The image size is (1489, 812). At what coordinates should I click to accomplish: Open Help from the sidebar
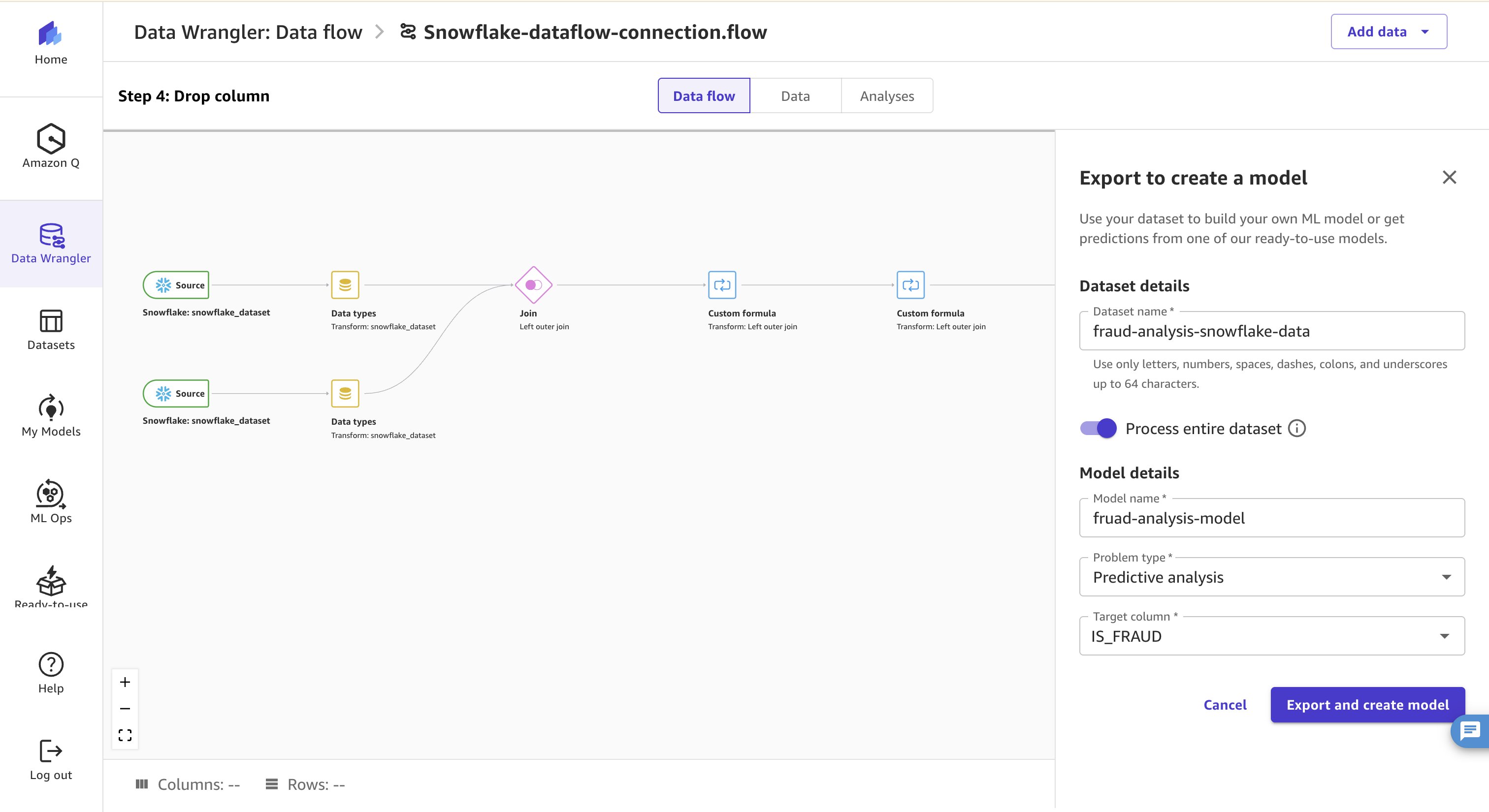coord(51,672)
